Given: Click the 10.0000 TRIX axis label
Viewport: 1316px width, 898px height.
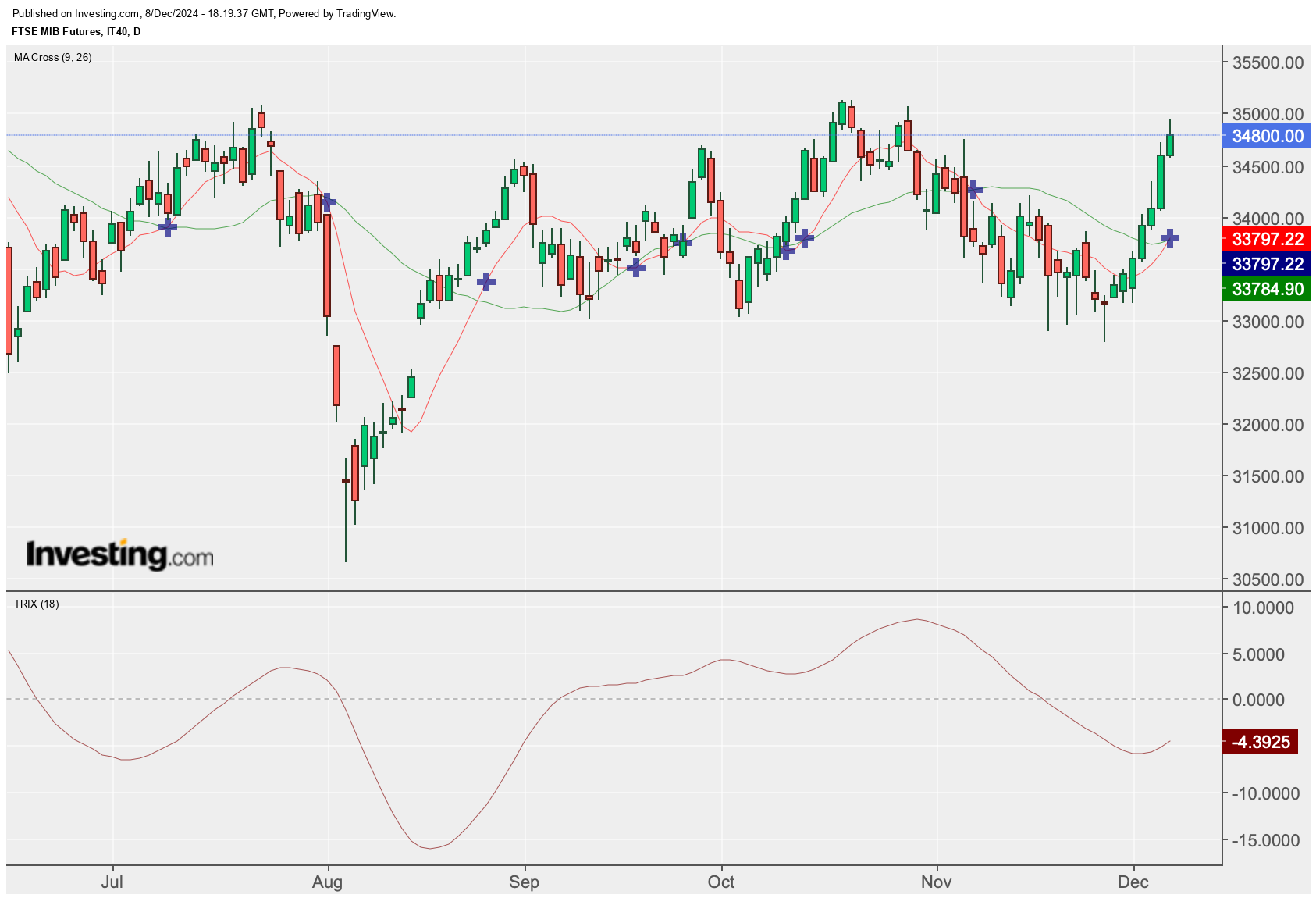Looking at the screenshot, I should [x=1262, y=608].
